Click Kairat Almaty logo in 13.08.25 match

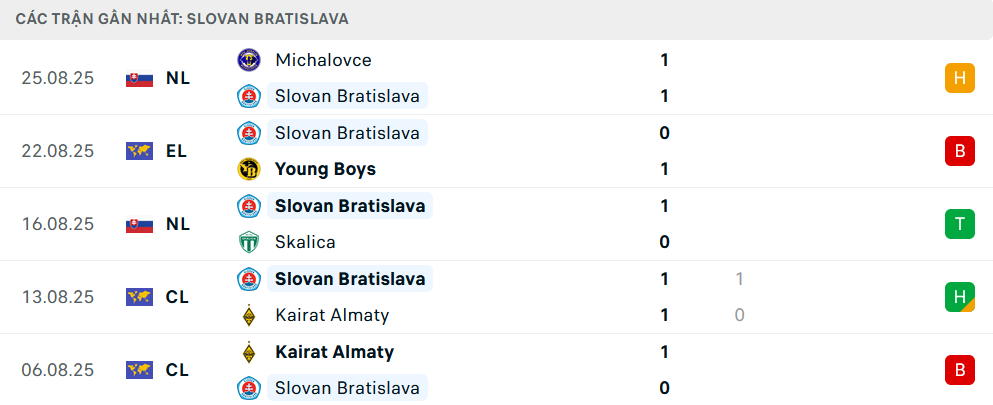pyautogui.click(x=248, y=315)
